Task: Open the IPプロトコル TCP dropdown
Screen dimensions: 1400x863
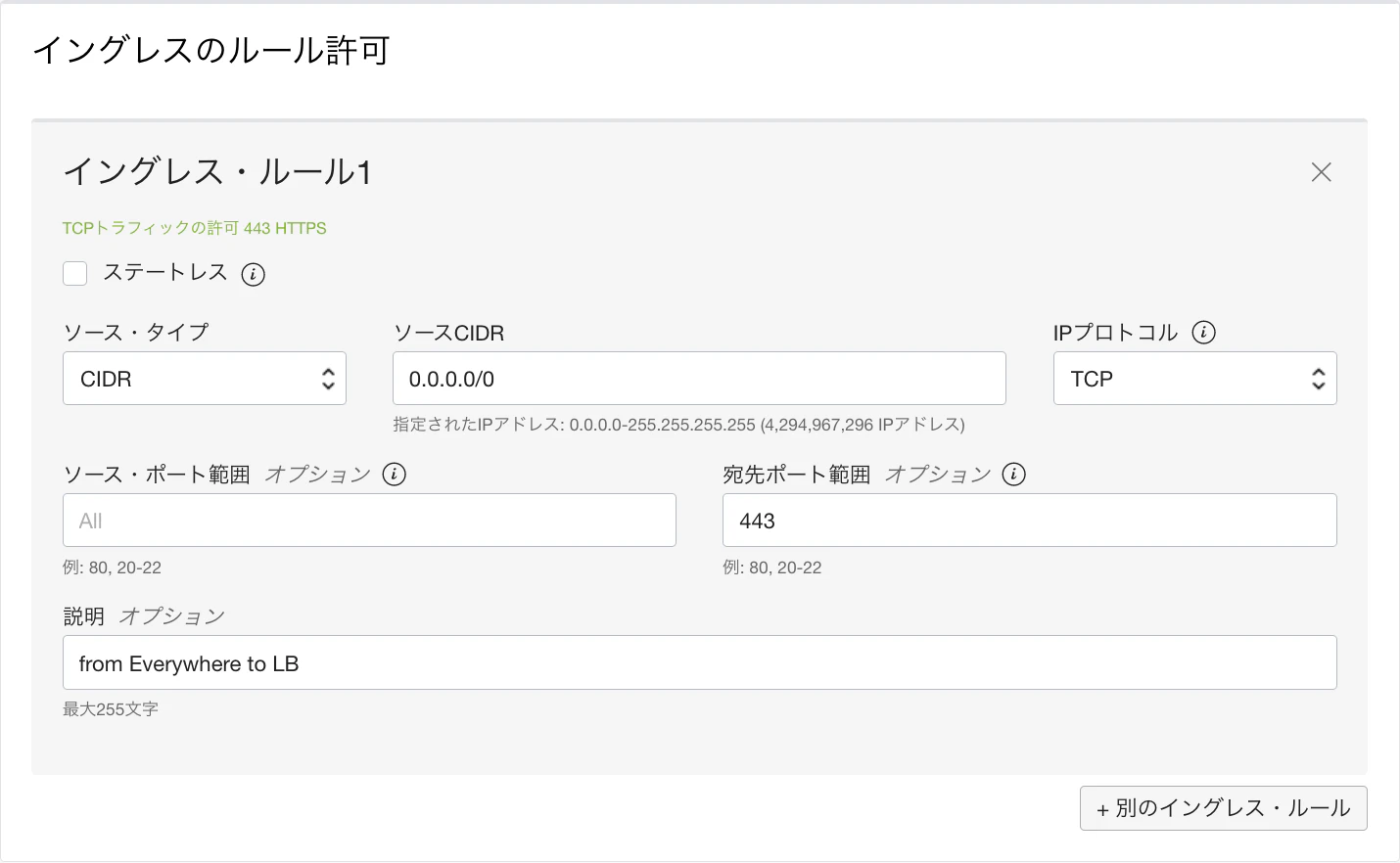Action: coord(1194,379)
